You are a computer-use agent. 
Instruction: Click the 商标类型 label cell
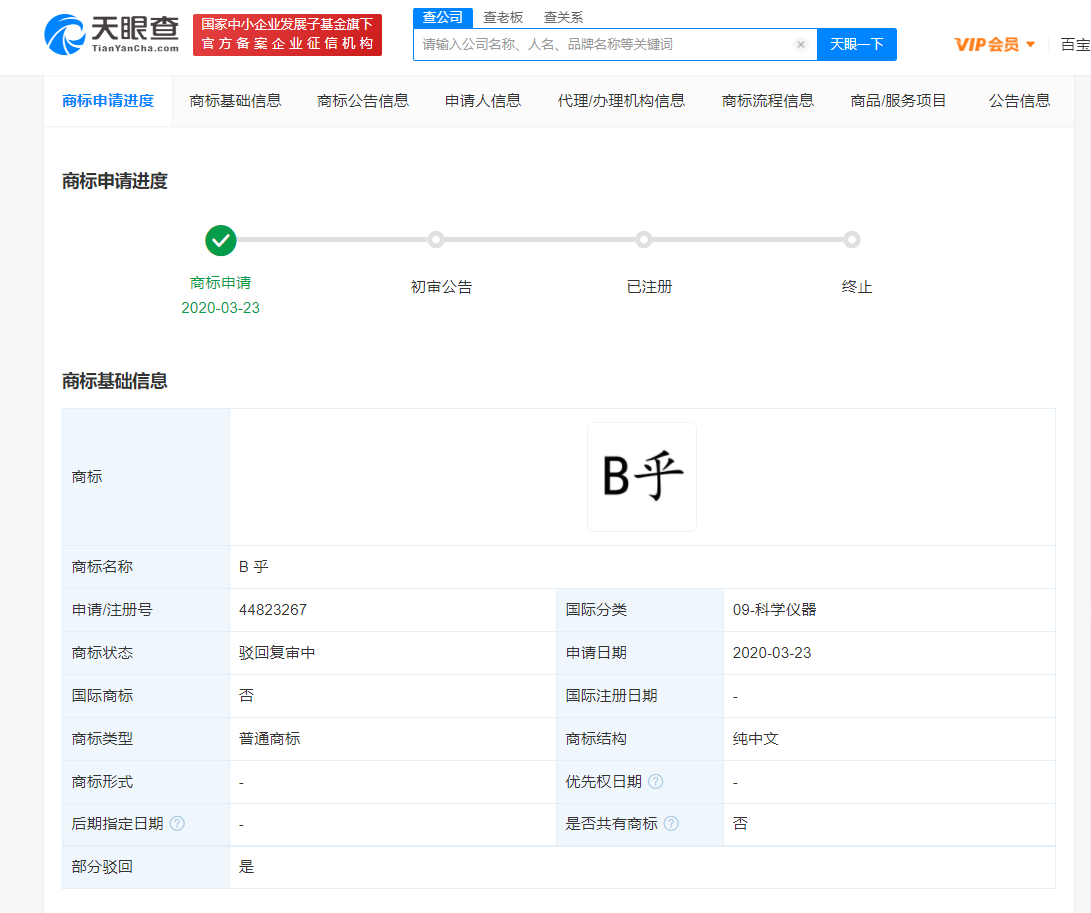(146, 738)
